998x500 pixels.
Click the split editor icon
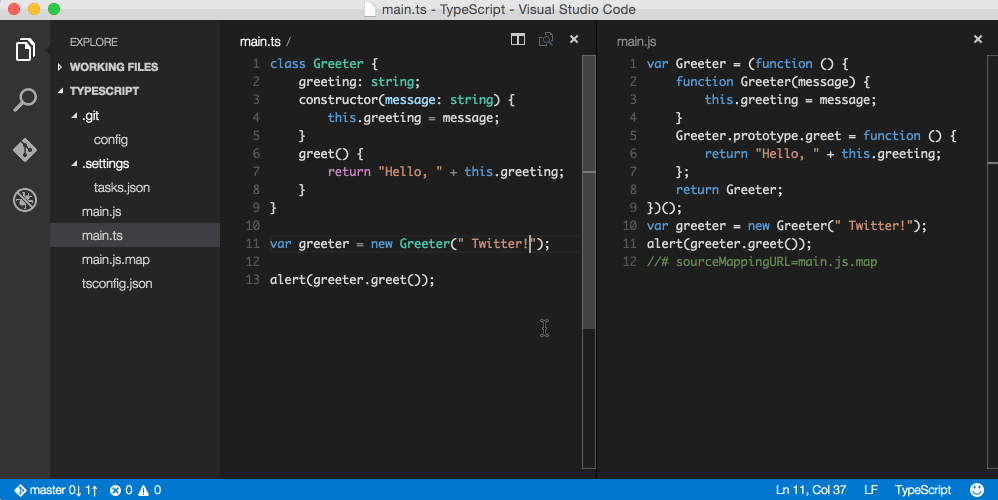[x=518, y=40]
